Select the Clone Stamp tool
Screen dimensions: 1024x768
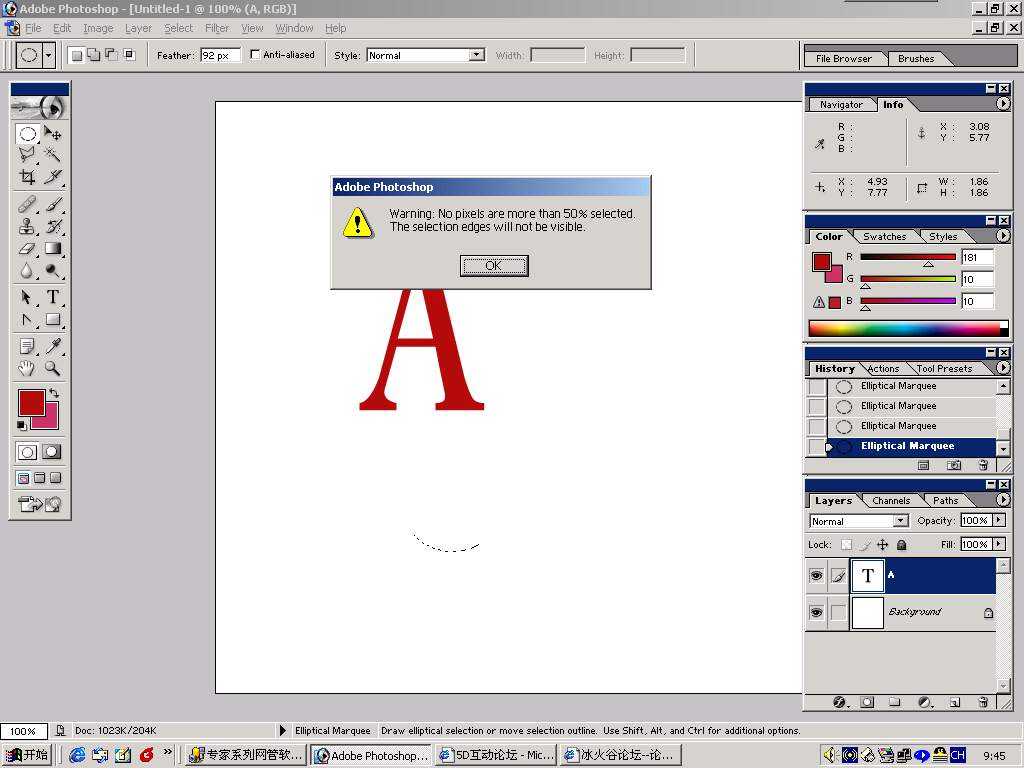tap(27, 227)
